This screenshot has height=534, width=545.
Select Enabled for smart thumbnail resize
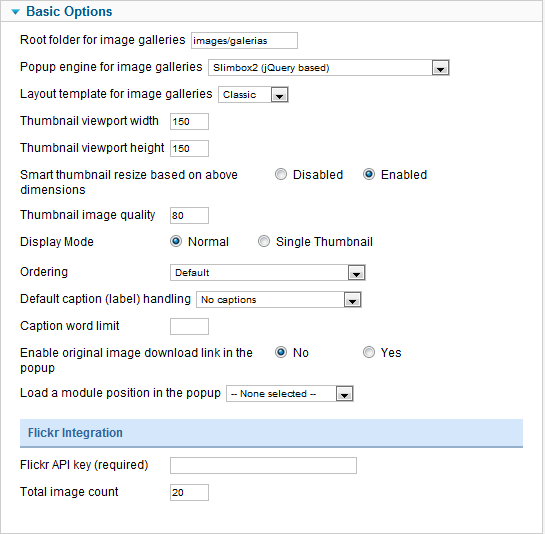[369, 174]
